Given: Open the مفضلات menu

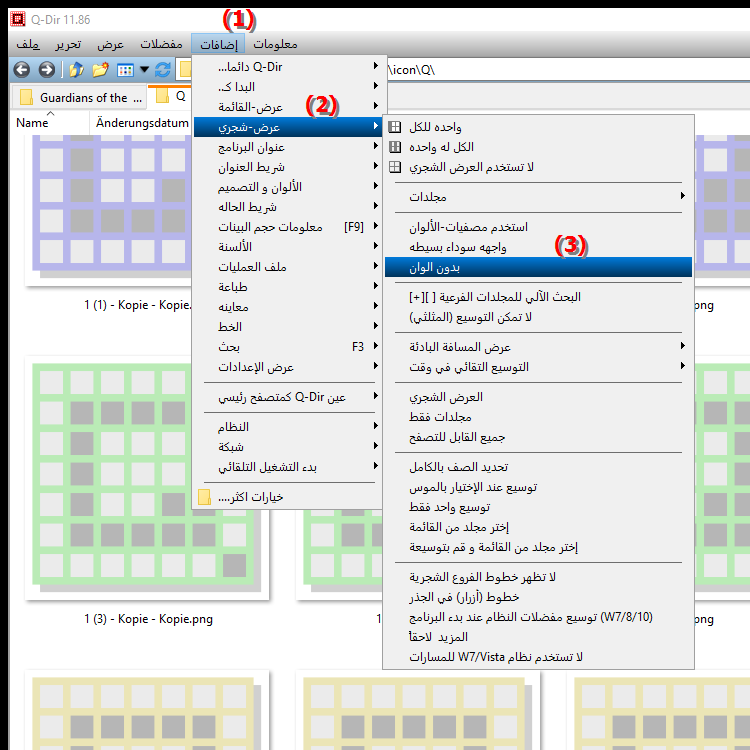Looking at the screenshot, I should (x=161, y=44).
